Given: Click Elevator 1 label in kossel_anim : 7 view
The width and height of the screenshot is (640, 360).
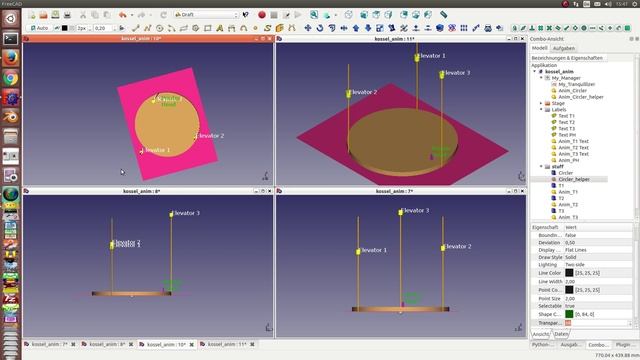Looking at the screenshot, I should pyautogui.click(x=373, y=250).
